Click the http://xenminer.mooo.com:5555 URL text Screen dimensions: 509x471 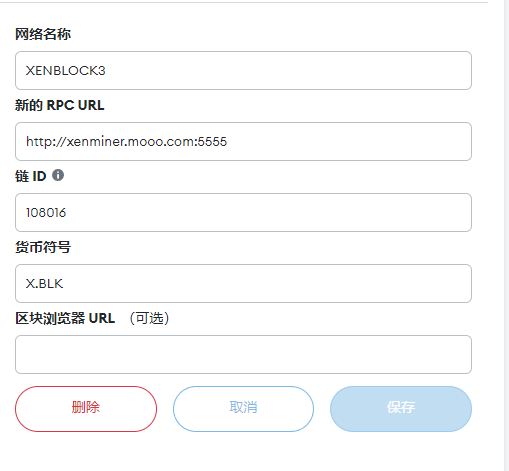click(x=126, y=142)
